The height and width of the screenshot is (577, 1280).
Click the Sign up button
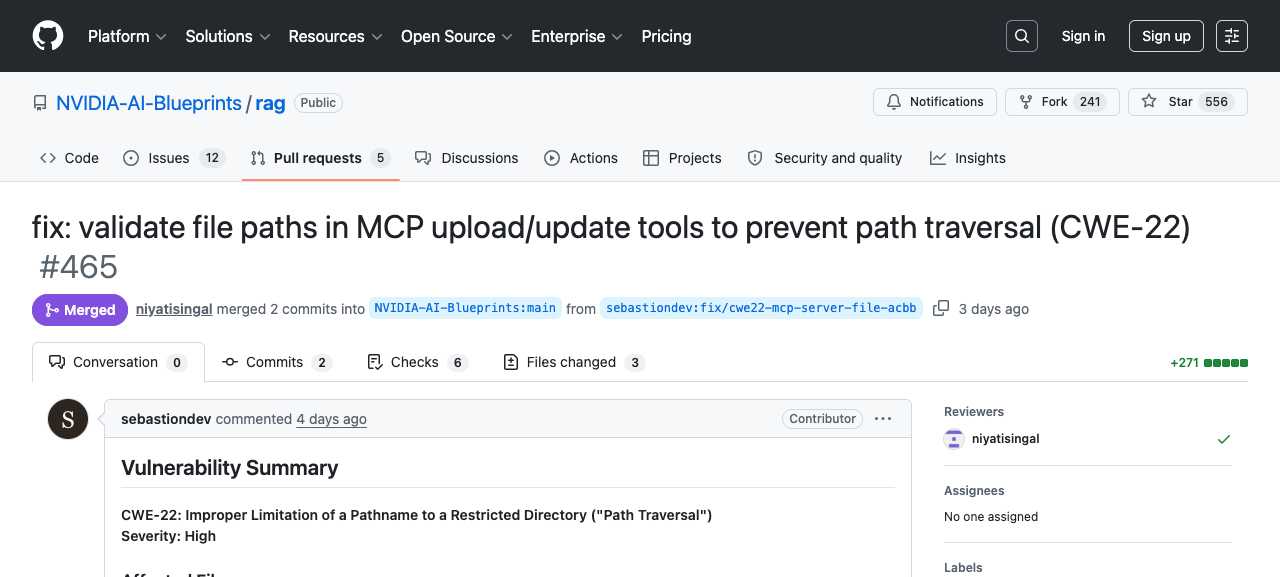1166,35
